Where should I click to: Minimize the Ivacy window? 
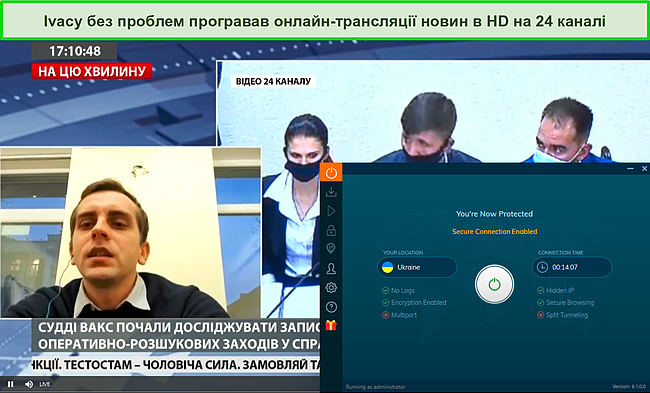[631, 169]
